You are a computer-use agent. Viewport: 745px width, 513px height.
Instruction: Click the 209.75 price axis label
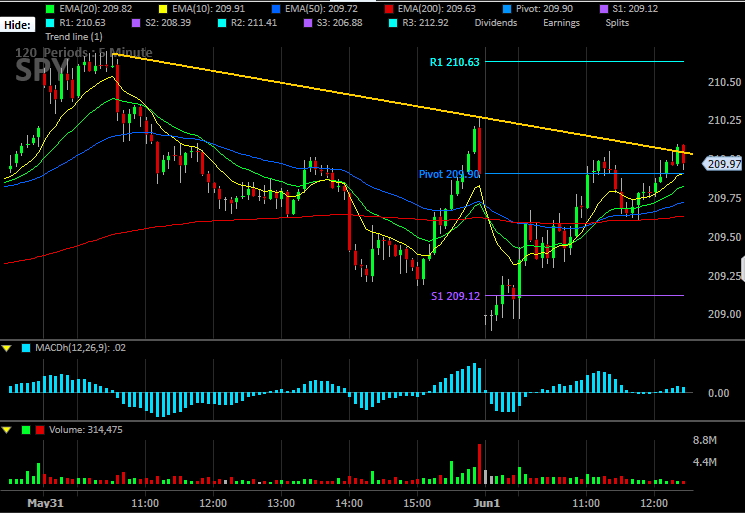coord(724,199)
